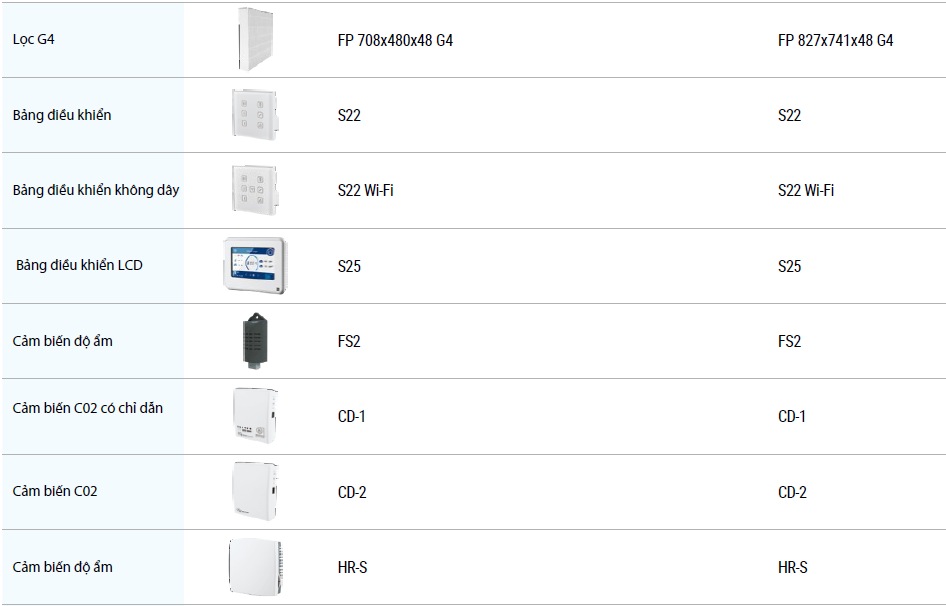This screenshot has width=946, height=606.
Task: Click the FP 827x741x48 G4 model text
Action: 835,41
